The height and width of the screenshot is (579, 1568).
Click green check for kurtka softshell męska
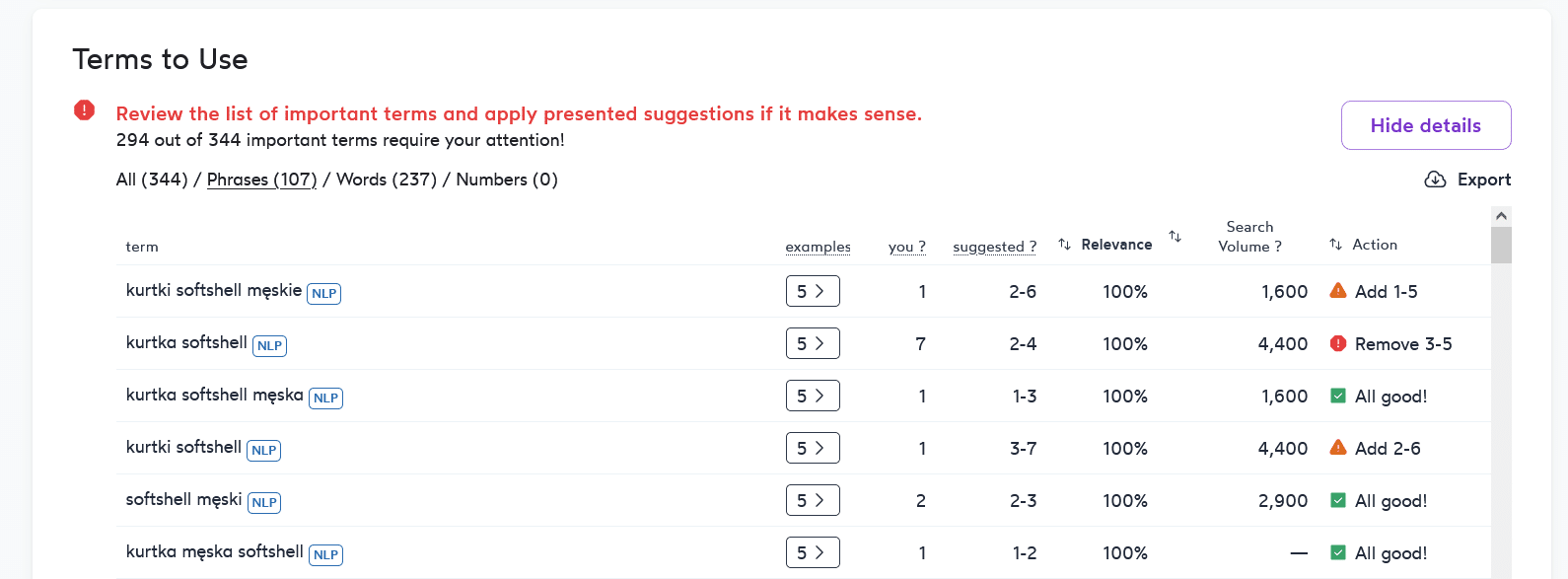tap(1338, 396)
